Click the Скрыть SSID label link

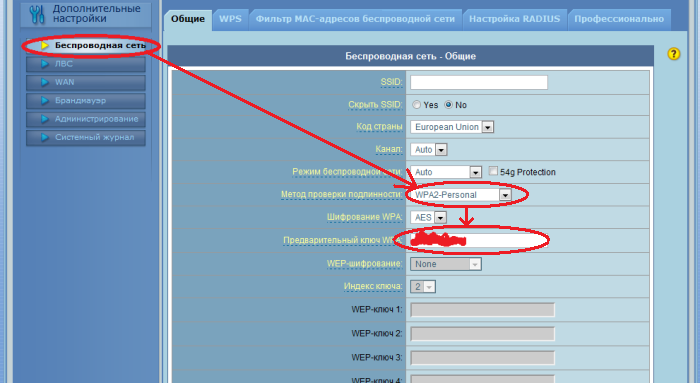coord(375,105)
